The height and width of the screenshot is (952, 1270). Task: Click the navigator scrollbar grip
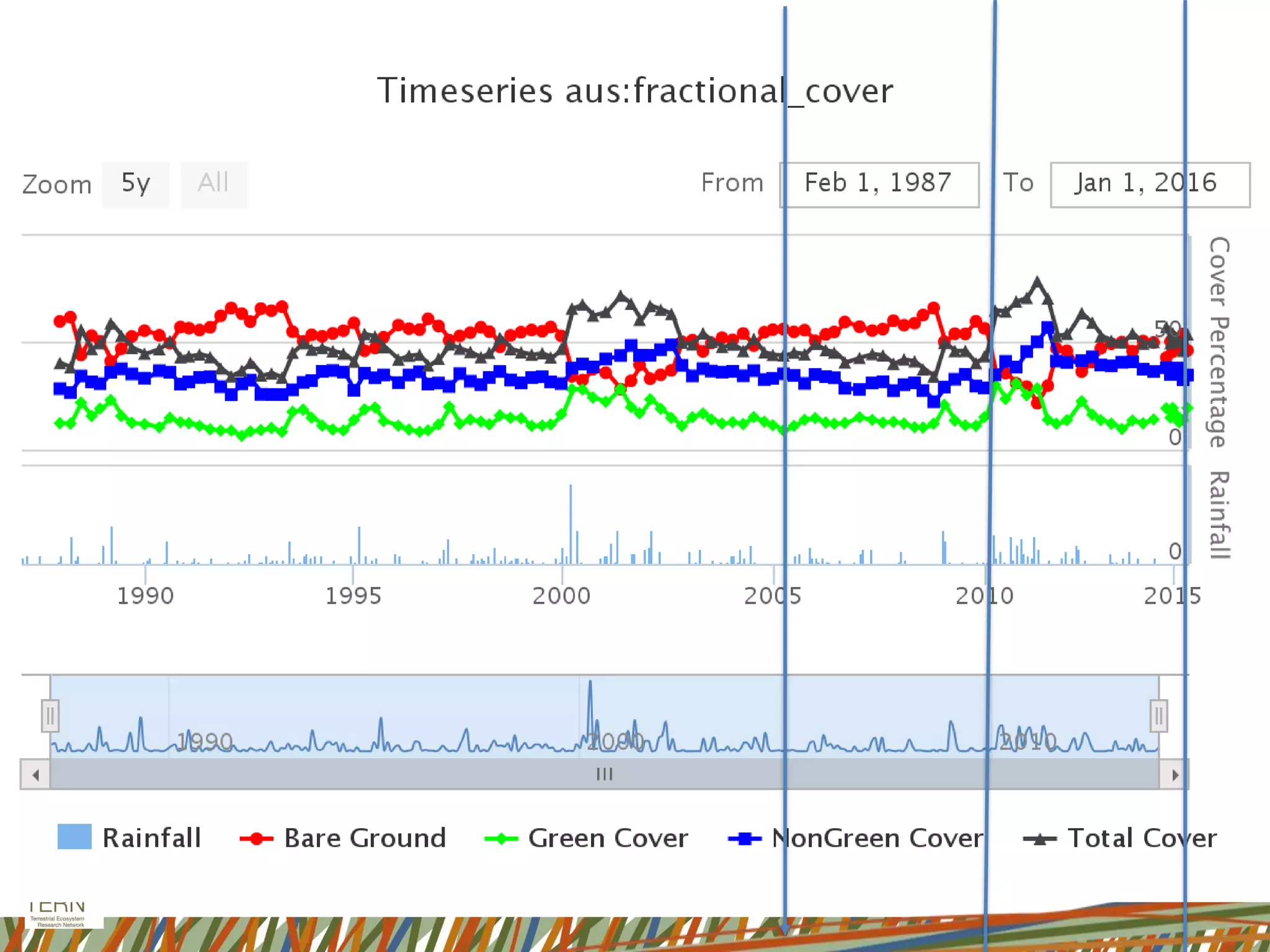[x=604, y=774]
